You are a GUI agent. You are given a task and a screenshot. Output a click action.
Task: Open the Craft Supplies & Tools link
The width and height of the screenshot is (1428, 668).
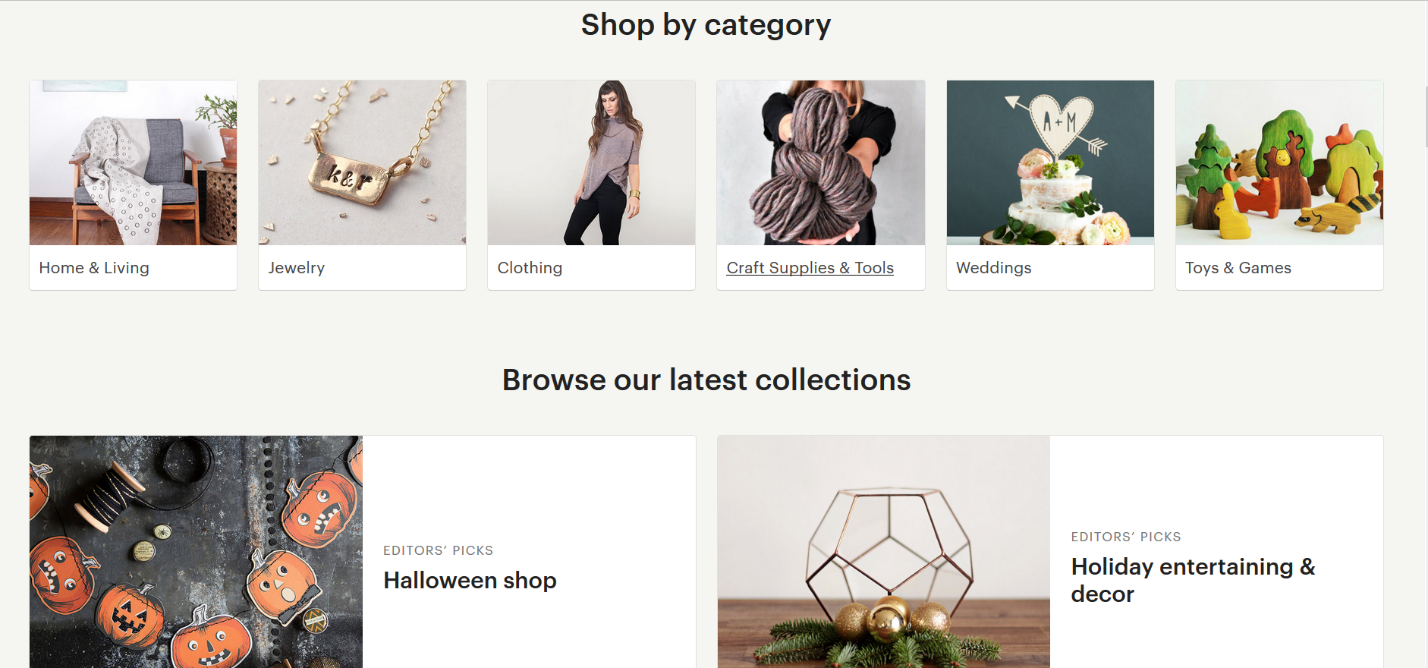[x=810, y=268]
